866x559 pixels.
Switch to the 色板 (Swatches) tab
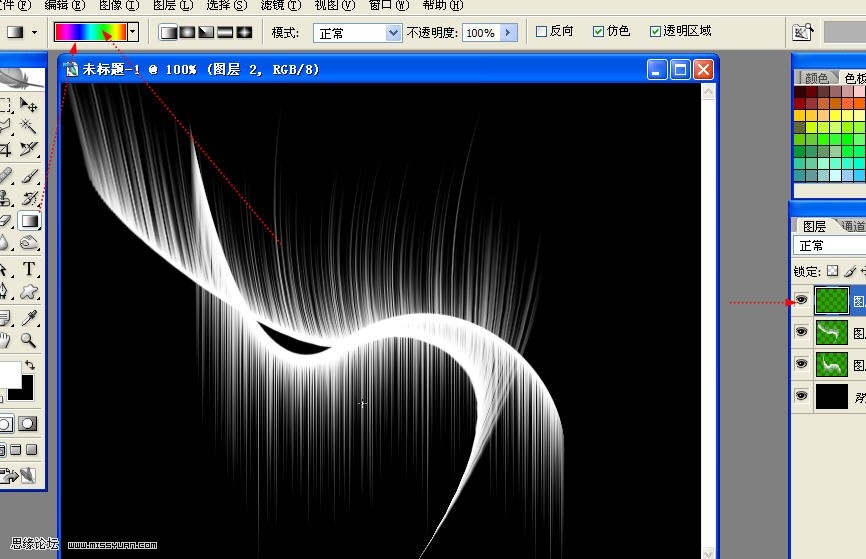tap(854, 78)
